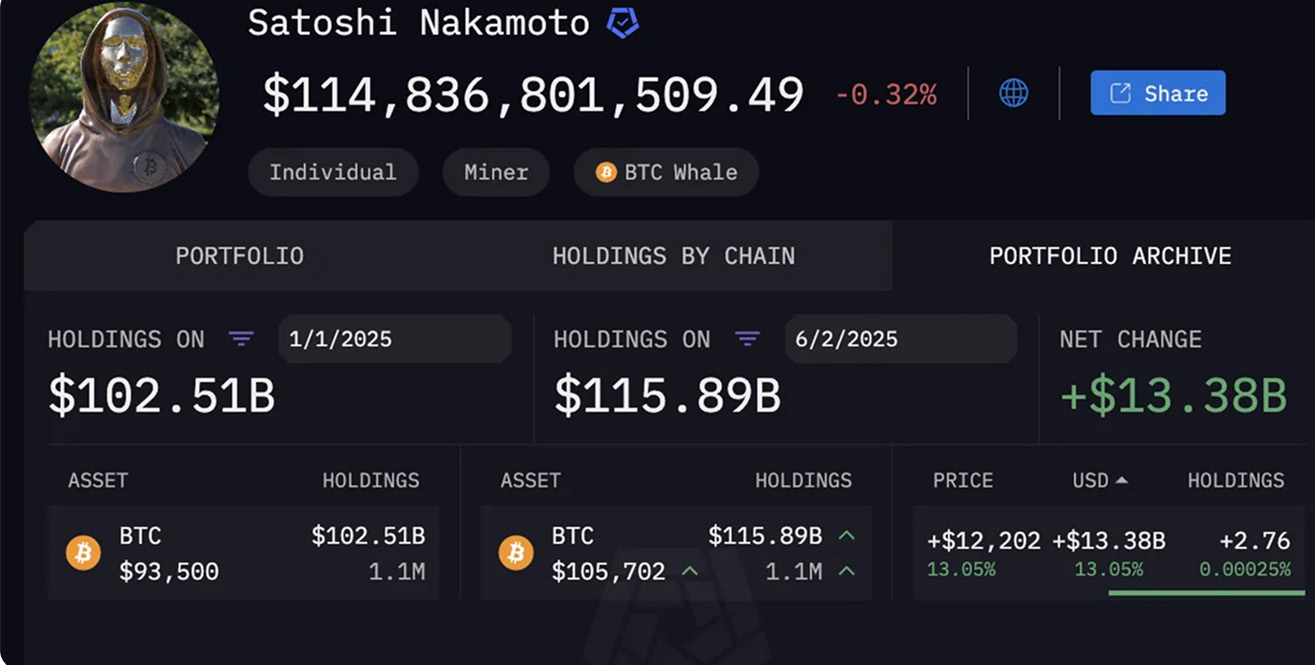Switch to Holdings By Chain tab

click(674, 256)
